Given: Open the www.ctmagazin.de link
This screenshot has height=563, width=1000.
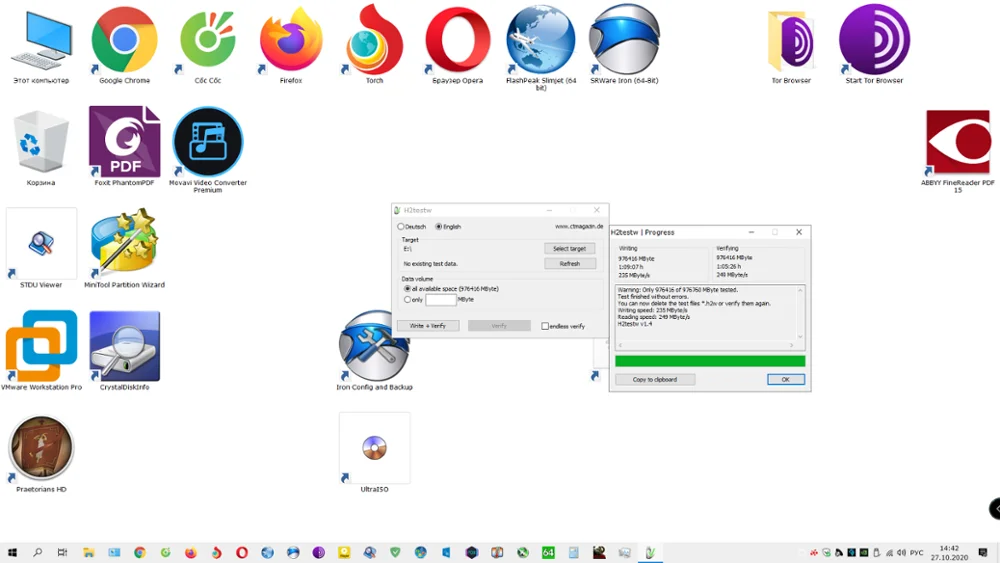Looking at the screenshot, I should point(578,226).
